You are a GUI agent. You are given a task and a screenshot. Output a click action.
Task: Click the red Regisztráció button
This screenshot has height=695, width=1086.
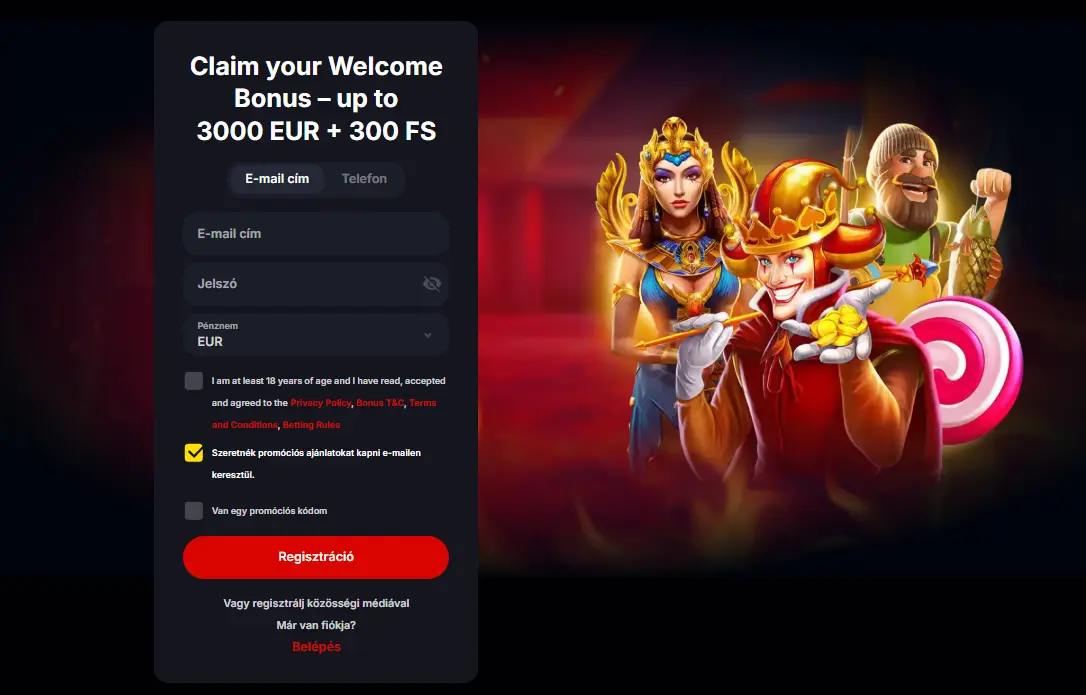pos(316,557)
